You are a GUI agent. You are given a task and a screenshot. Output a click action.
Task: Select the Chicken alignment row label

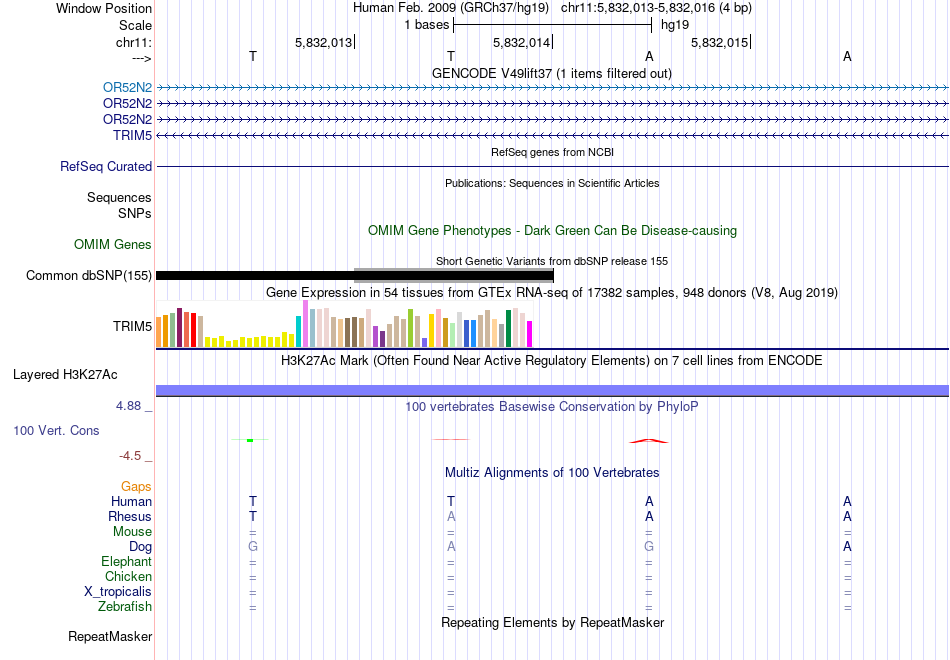pos(128,576)
